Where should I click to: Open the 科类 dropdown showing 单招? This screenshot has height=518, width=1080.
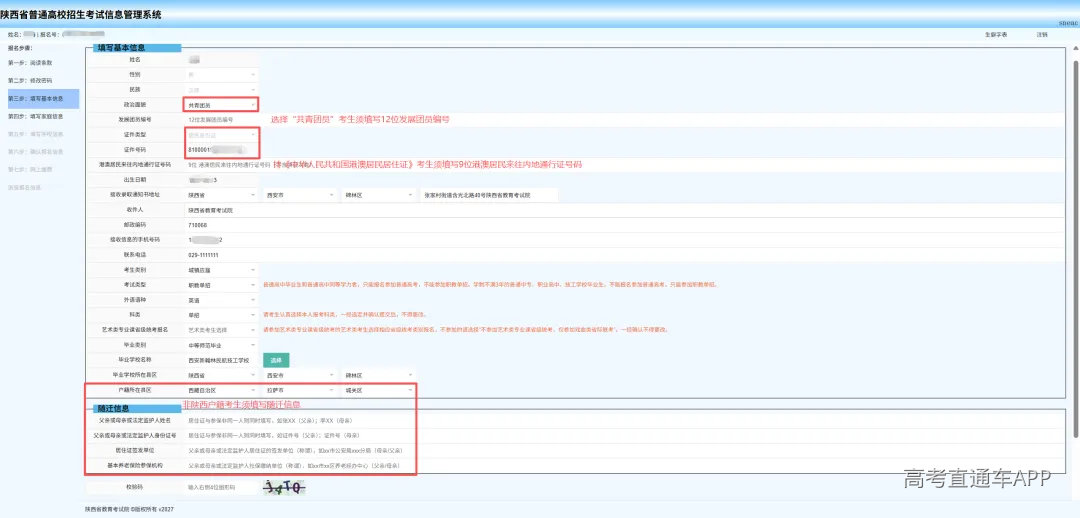(x=221, y=315)
